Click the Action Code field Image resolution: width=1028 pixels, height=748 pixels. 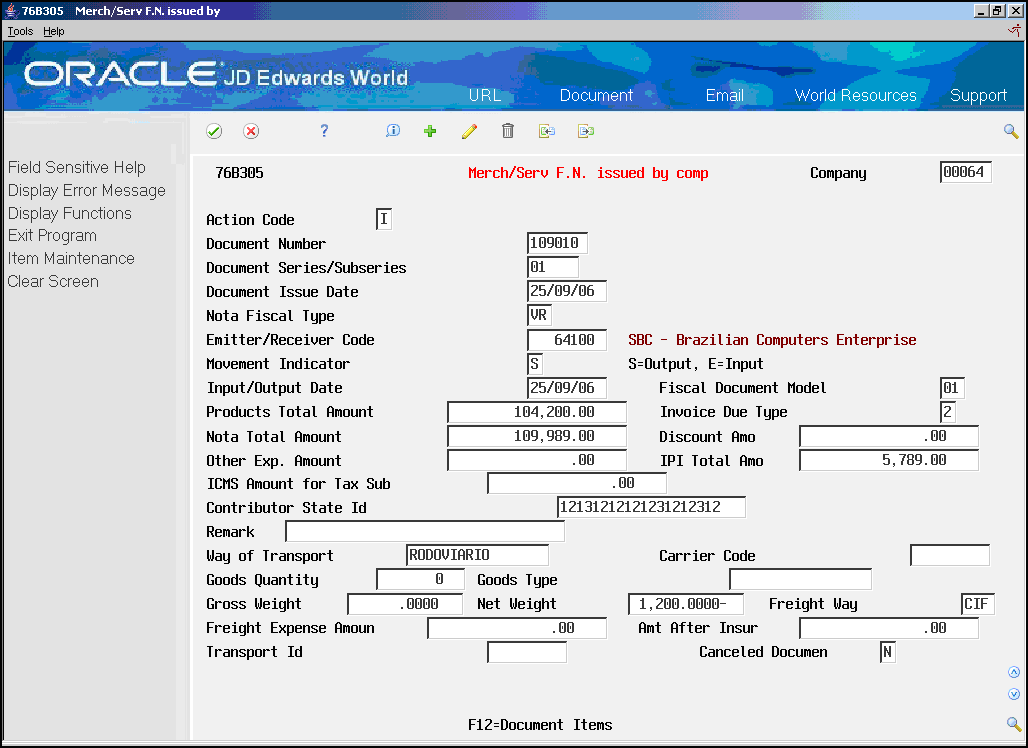click(384, 219)
